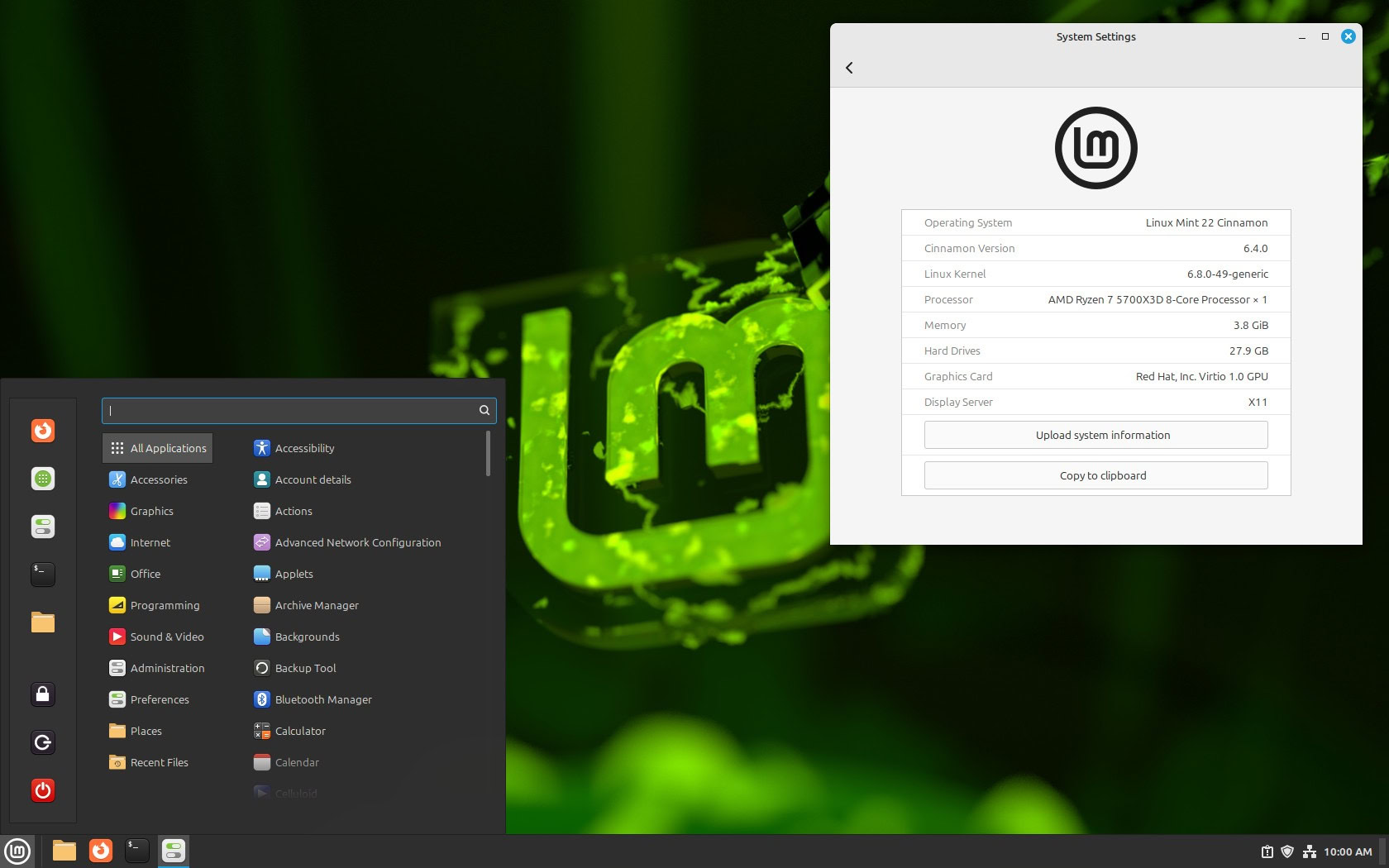Select Administration category
The height and width of the screenshot is (868, 1389).
coord(157,668)
